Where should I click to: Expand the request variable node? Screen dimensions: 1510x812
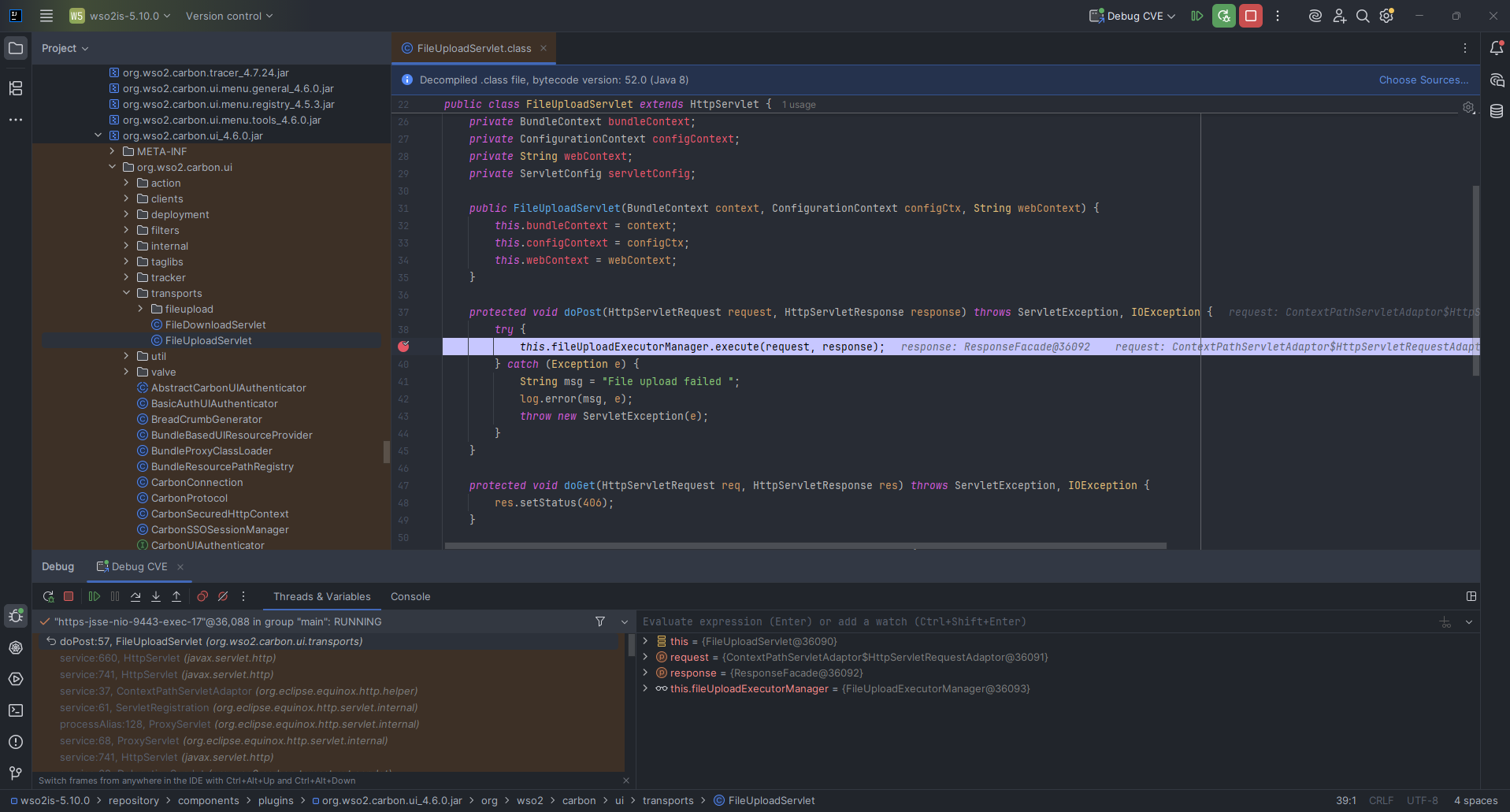[646, 657]
